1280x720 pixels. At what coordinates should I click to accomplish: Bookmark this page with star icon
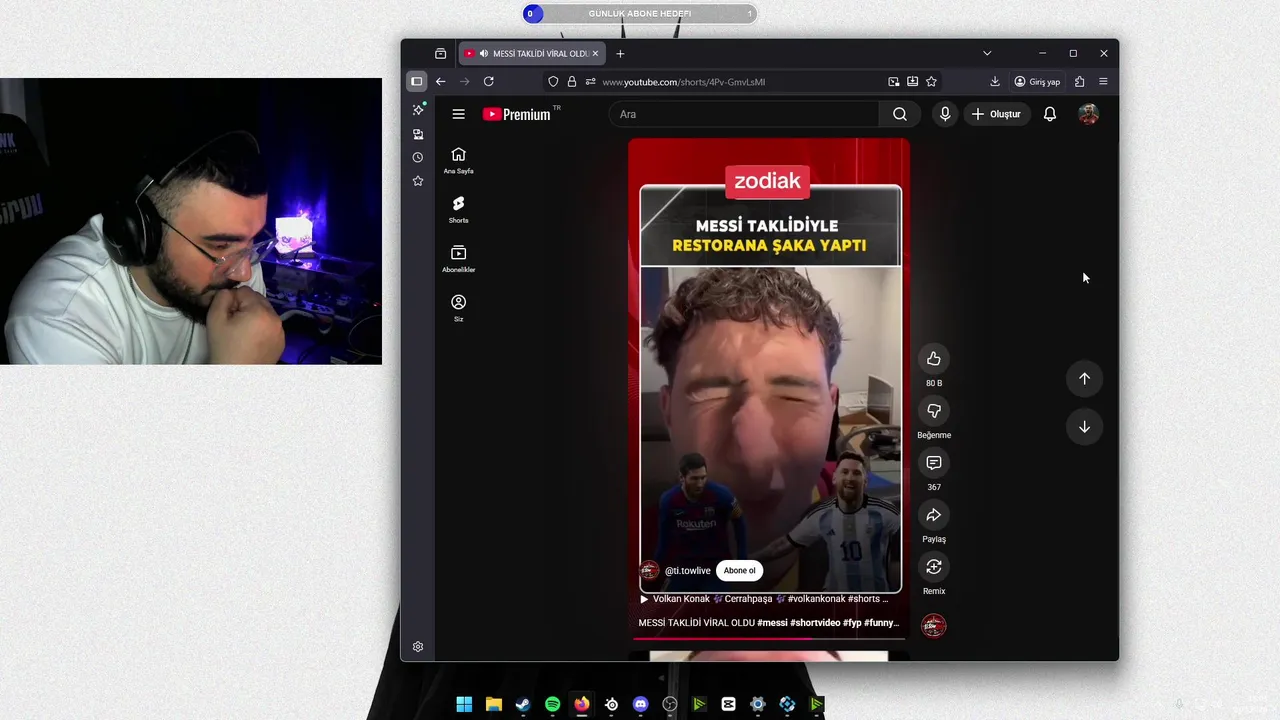tap(931, 81)
